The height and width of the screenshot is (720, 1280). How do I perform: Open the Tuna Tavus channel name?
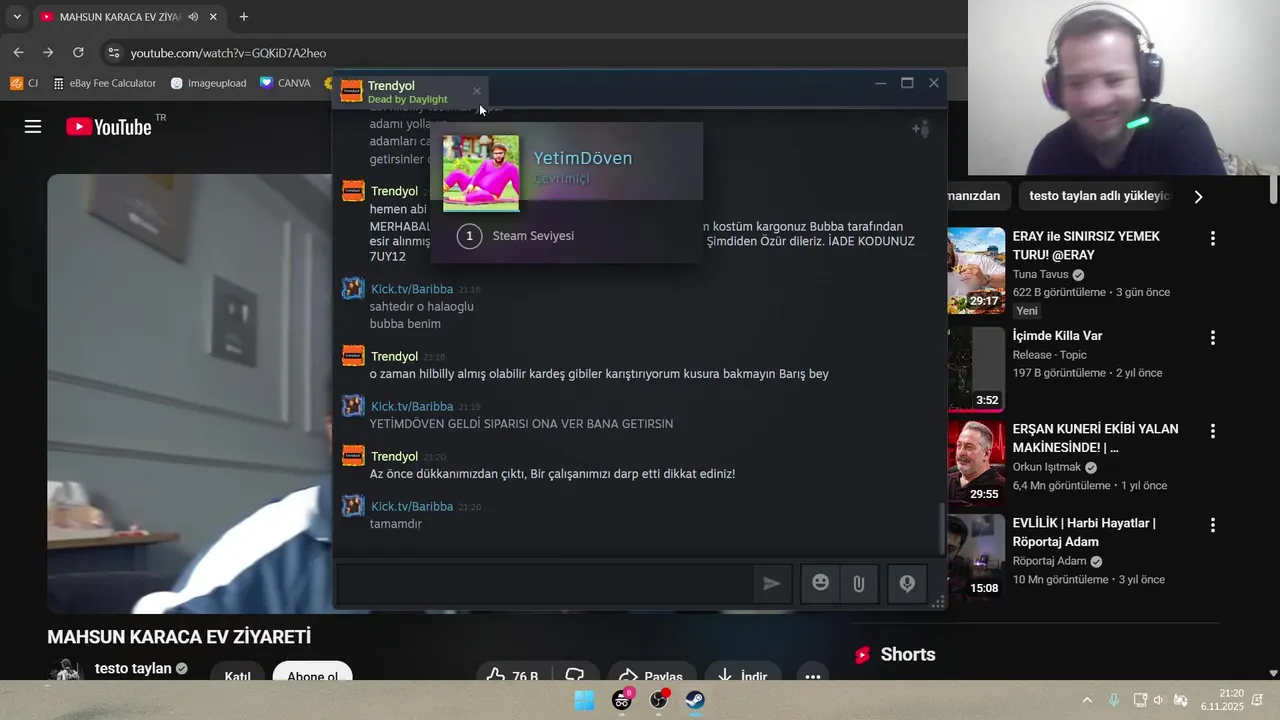1040,274
